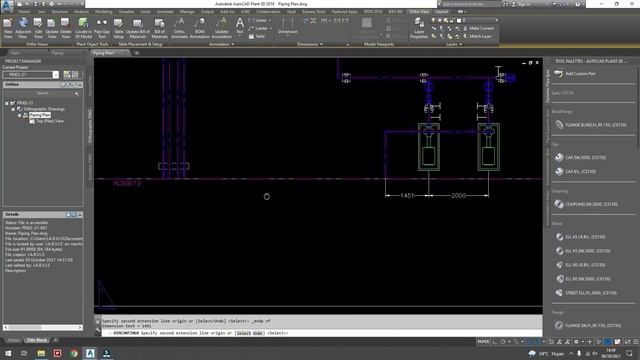Open the Windows Start menu

click(x=8, y=353)
